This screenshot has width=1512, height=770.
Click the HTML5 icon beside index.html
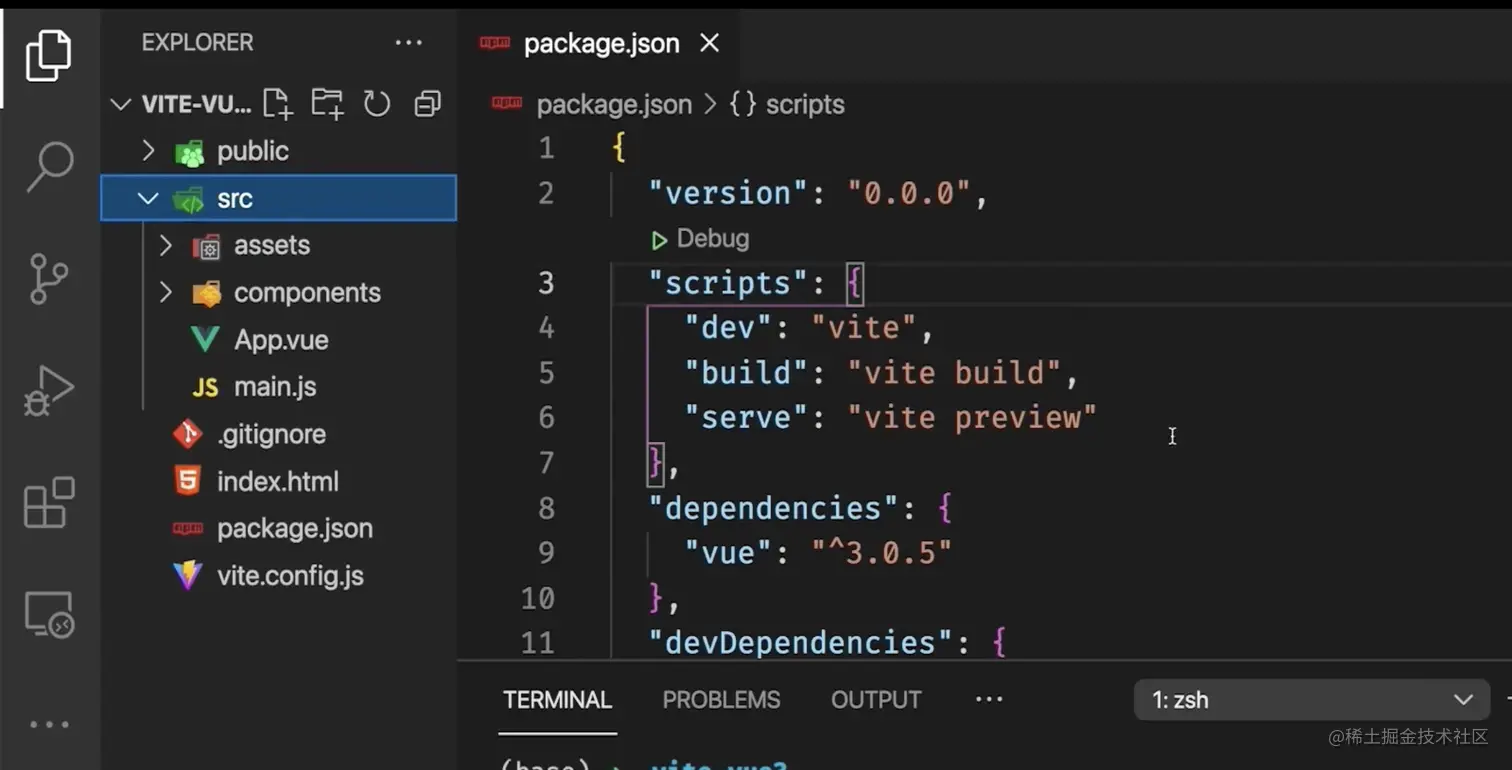coord(187,481)
